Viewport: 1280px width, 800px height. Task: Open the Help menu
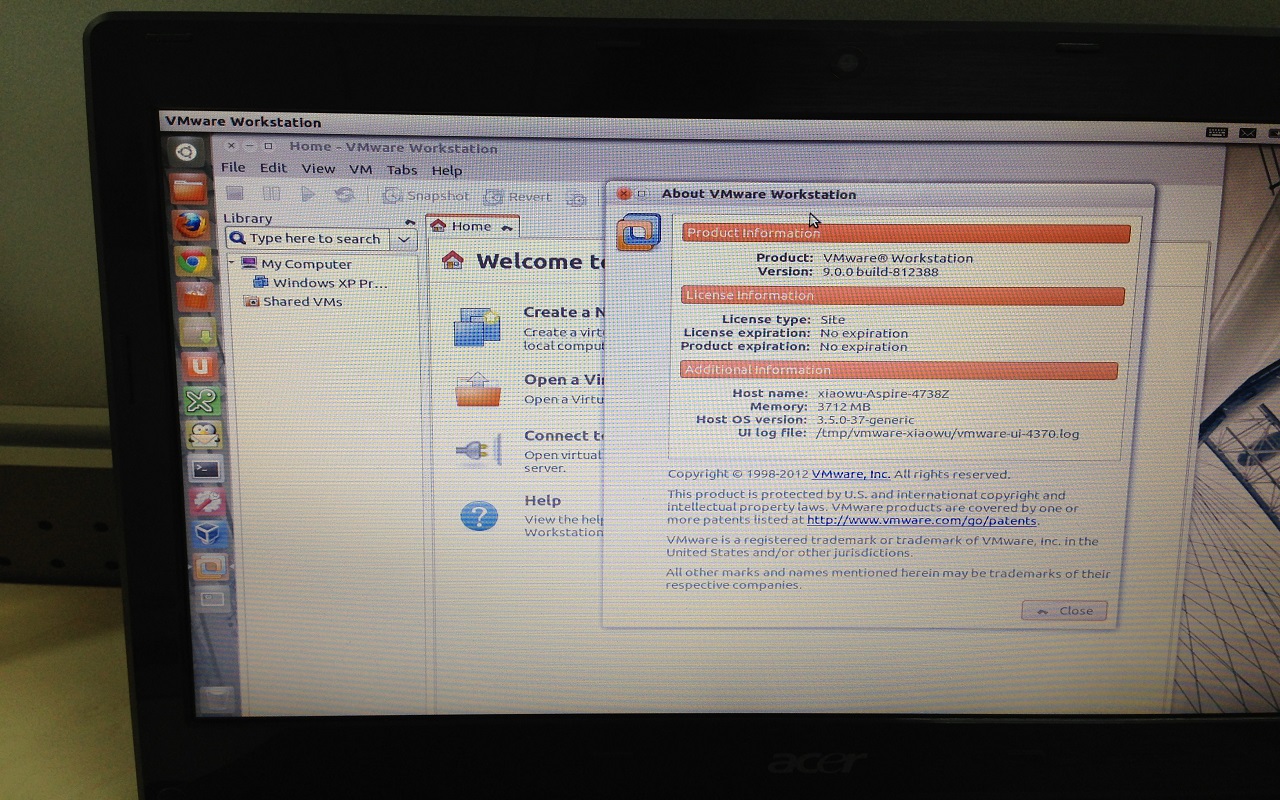tap(447, 171)
